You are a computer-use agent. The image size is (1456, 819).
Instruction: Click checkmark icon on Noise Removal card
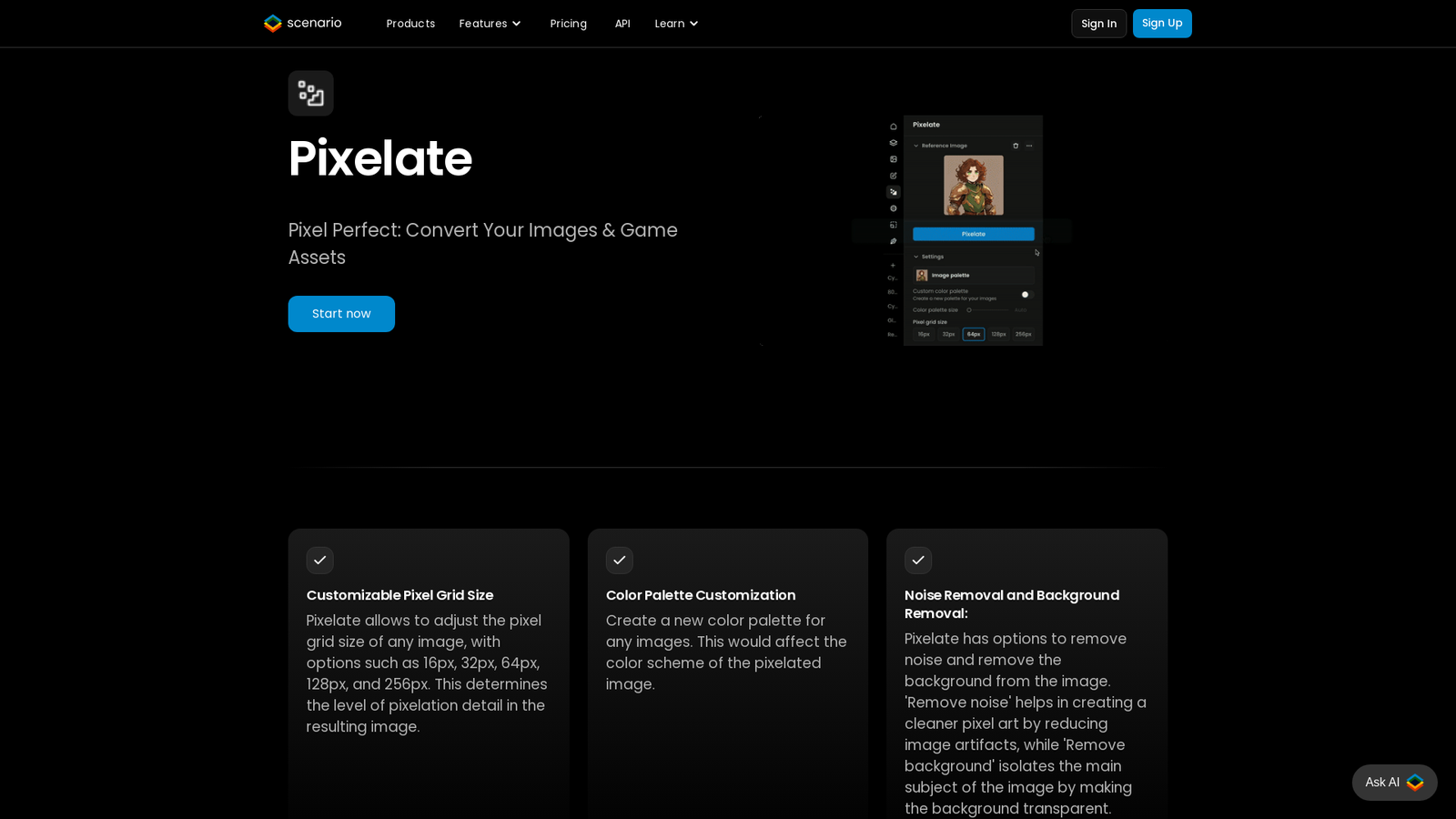click(918, 561)
